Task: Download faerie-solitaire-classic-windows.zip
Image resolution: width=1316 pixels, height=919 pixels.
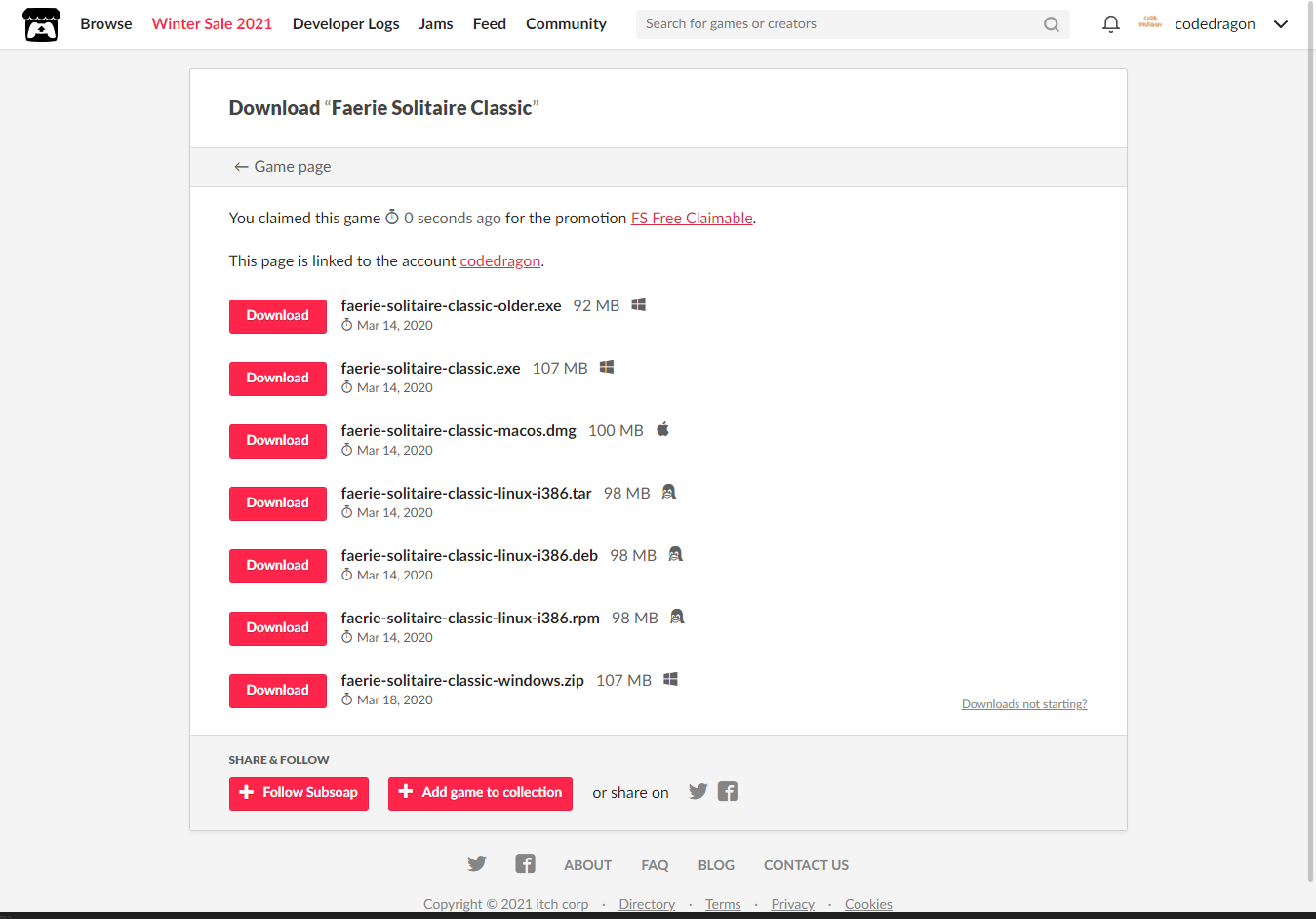Action: coord(278,691)
